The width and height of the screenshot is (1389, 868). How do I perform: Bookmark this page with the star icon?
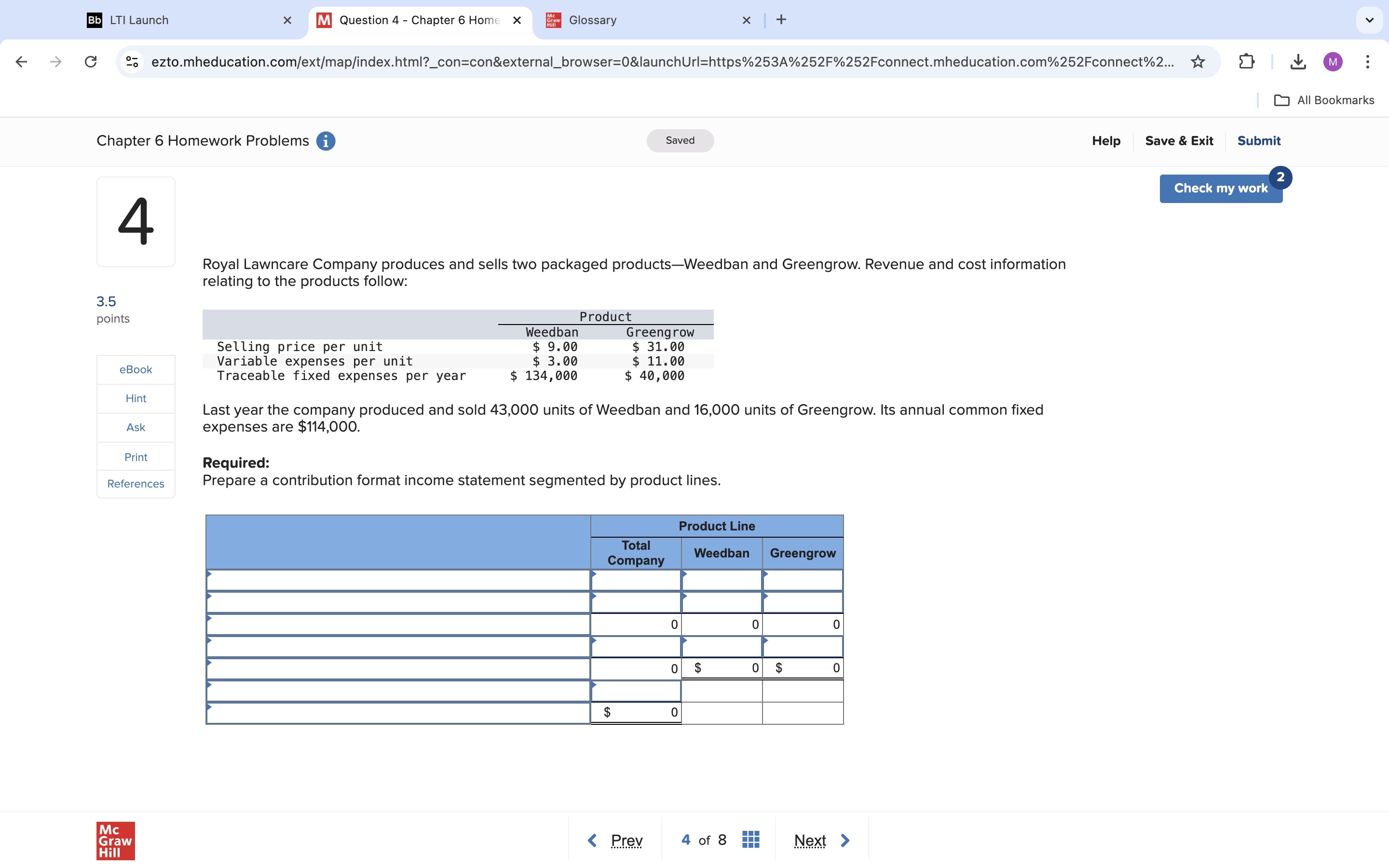coord(1198,61)
